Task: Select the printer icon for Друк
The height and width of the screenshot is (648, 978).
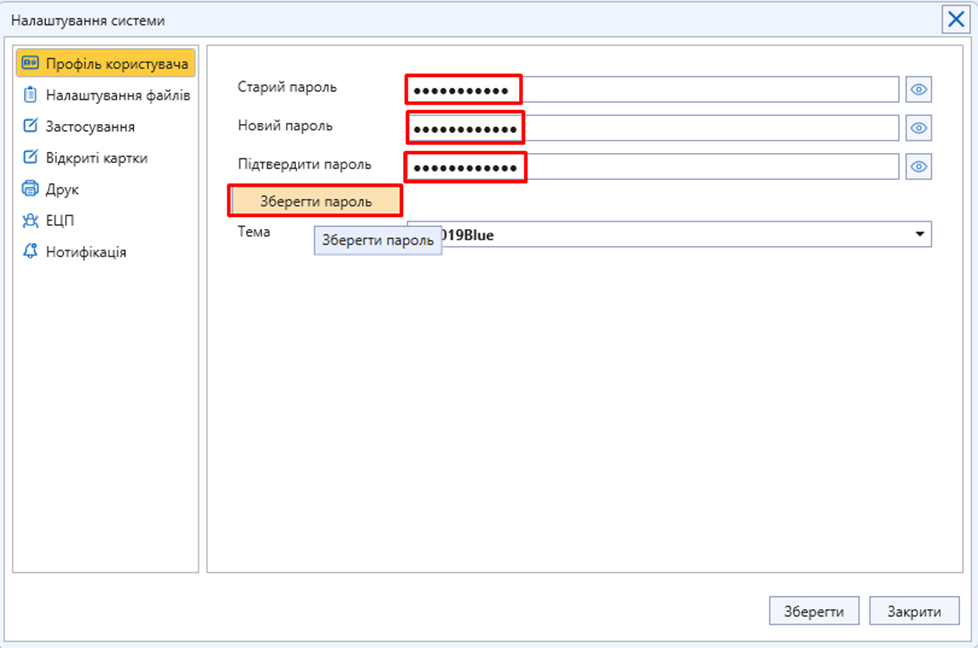Action: tap(30, 189)
